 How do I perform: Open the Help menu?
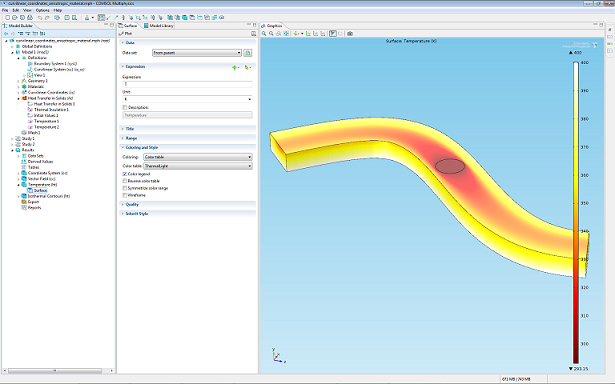pyautogui.click(x=57, y=10)
